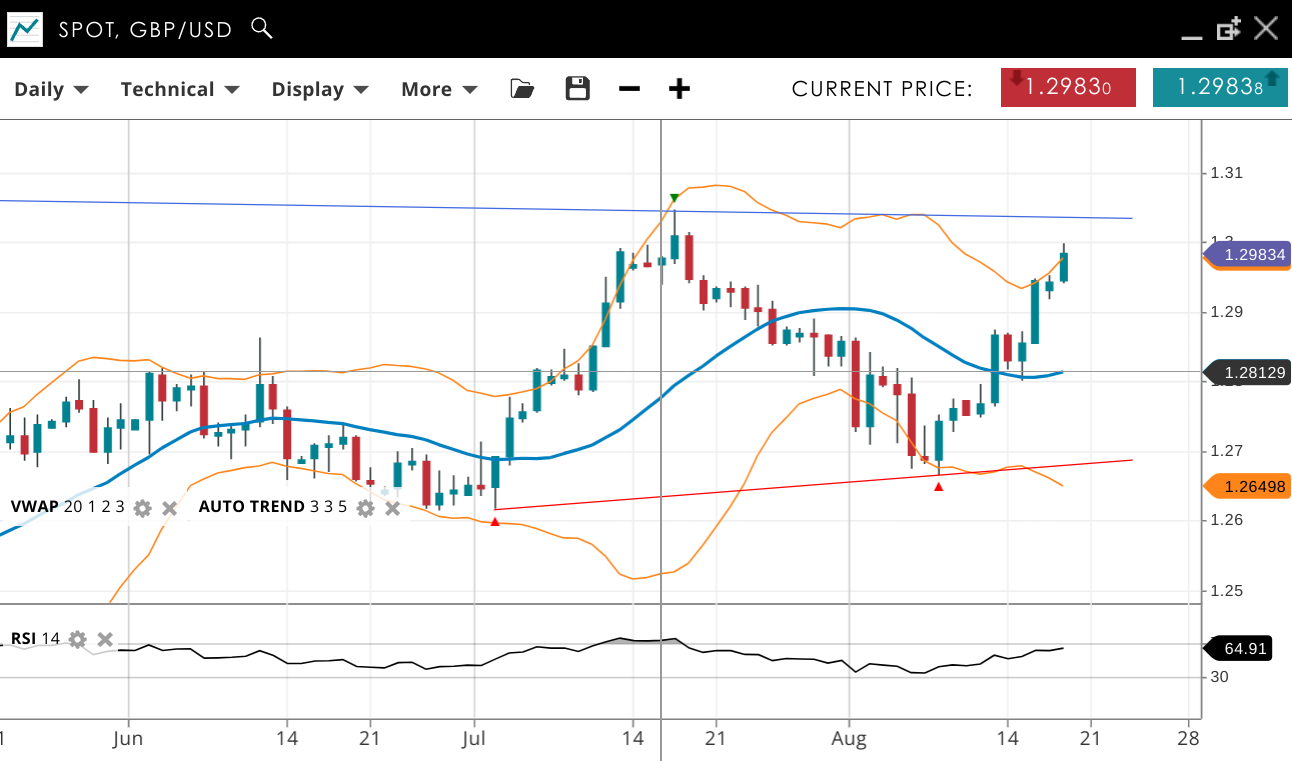This screenshot has width=1292, height=761.
Task: Remove the VWAP indicator
Action: click(x=170, y=508)
